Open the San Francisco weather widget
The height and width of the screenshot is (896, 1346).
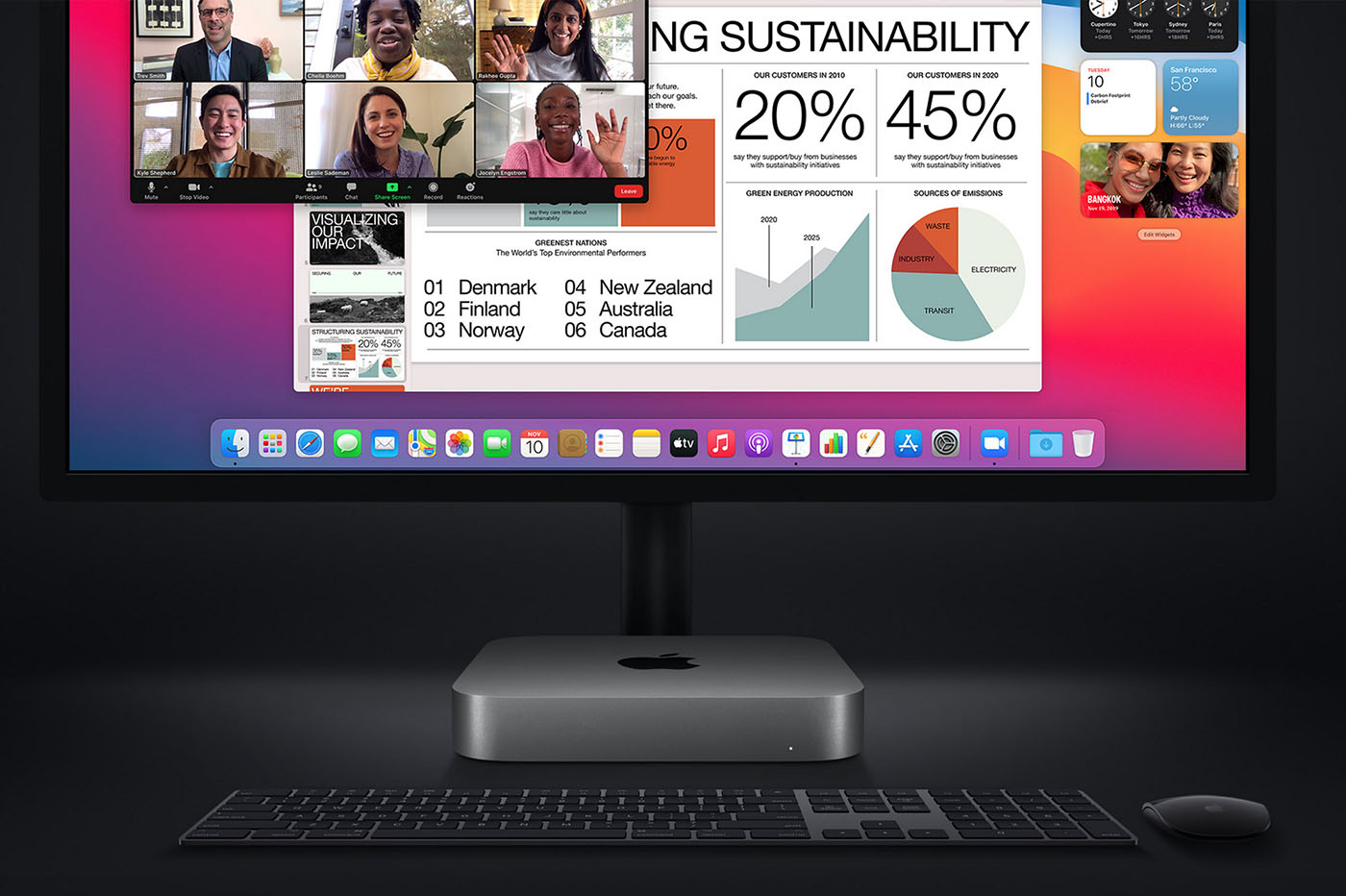pos(1200,97)
